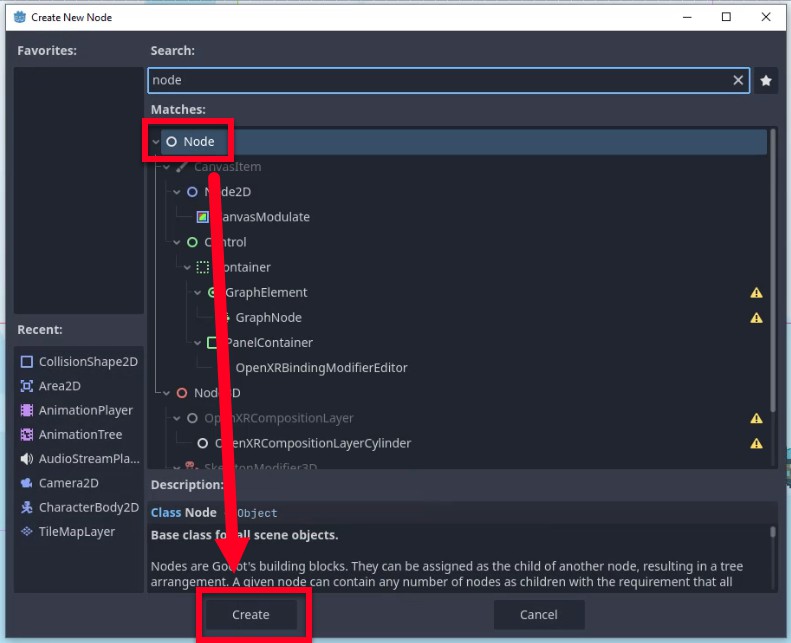Select OpenXRBindingModifierEditor in the tree
This screenshot has height=643, width=791.
pyautogui.click(x=321, y=368)
